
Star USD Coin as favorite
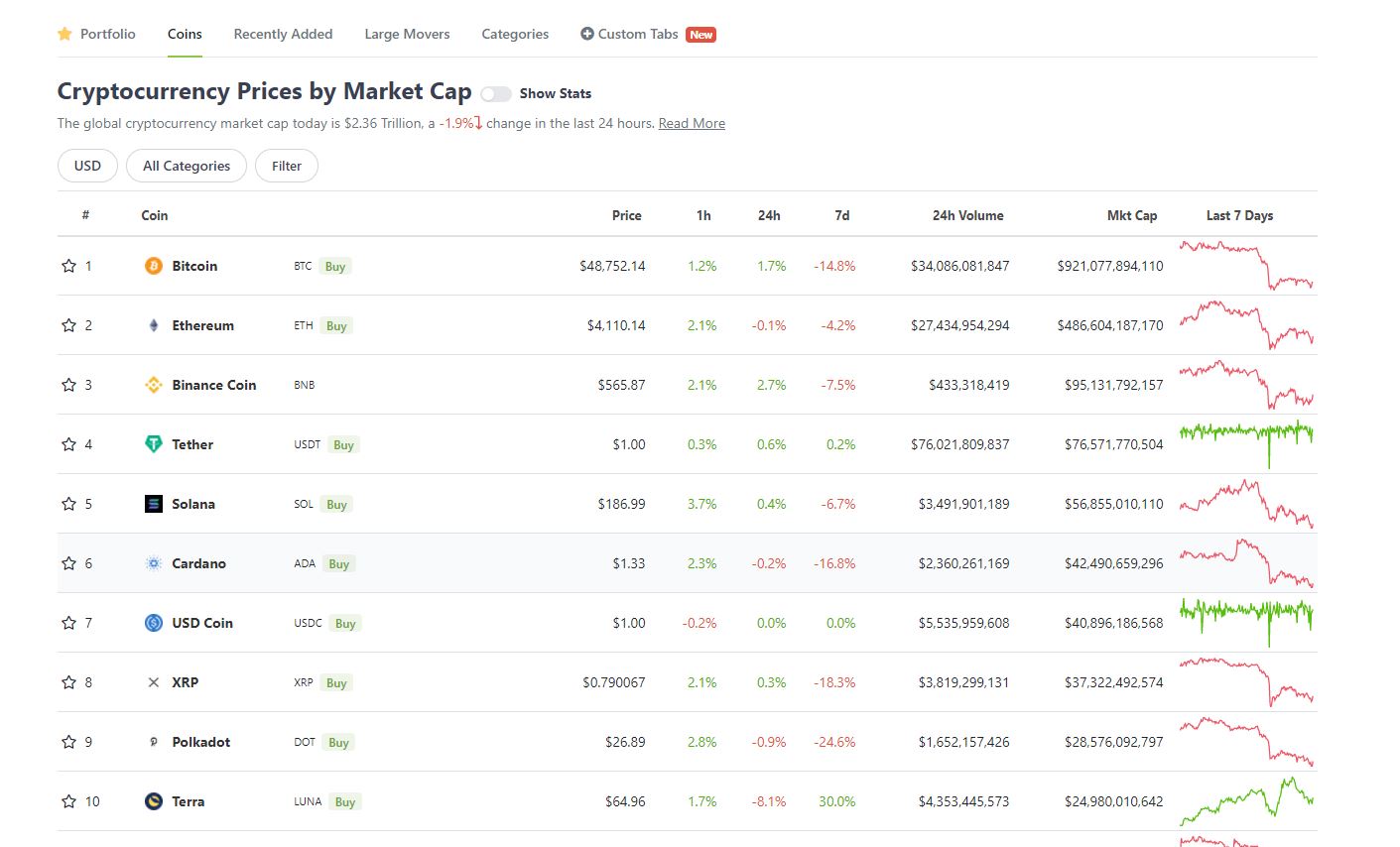point(68,623)
